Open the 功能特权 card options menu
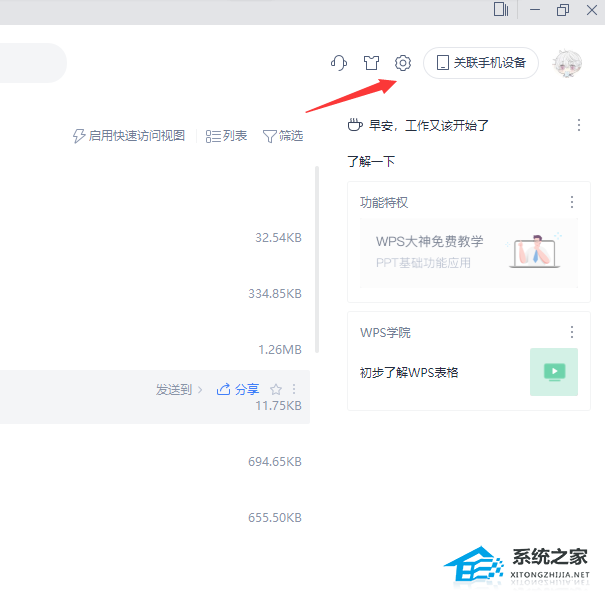 572,202
